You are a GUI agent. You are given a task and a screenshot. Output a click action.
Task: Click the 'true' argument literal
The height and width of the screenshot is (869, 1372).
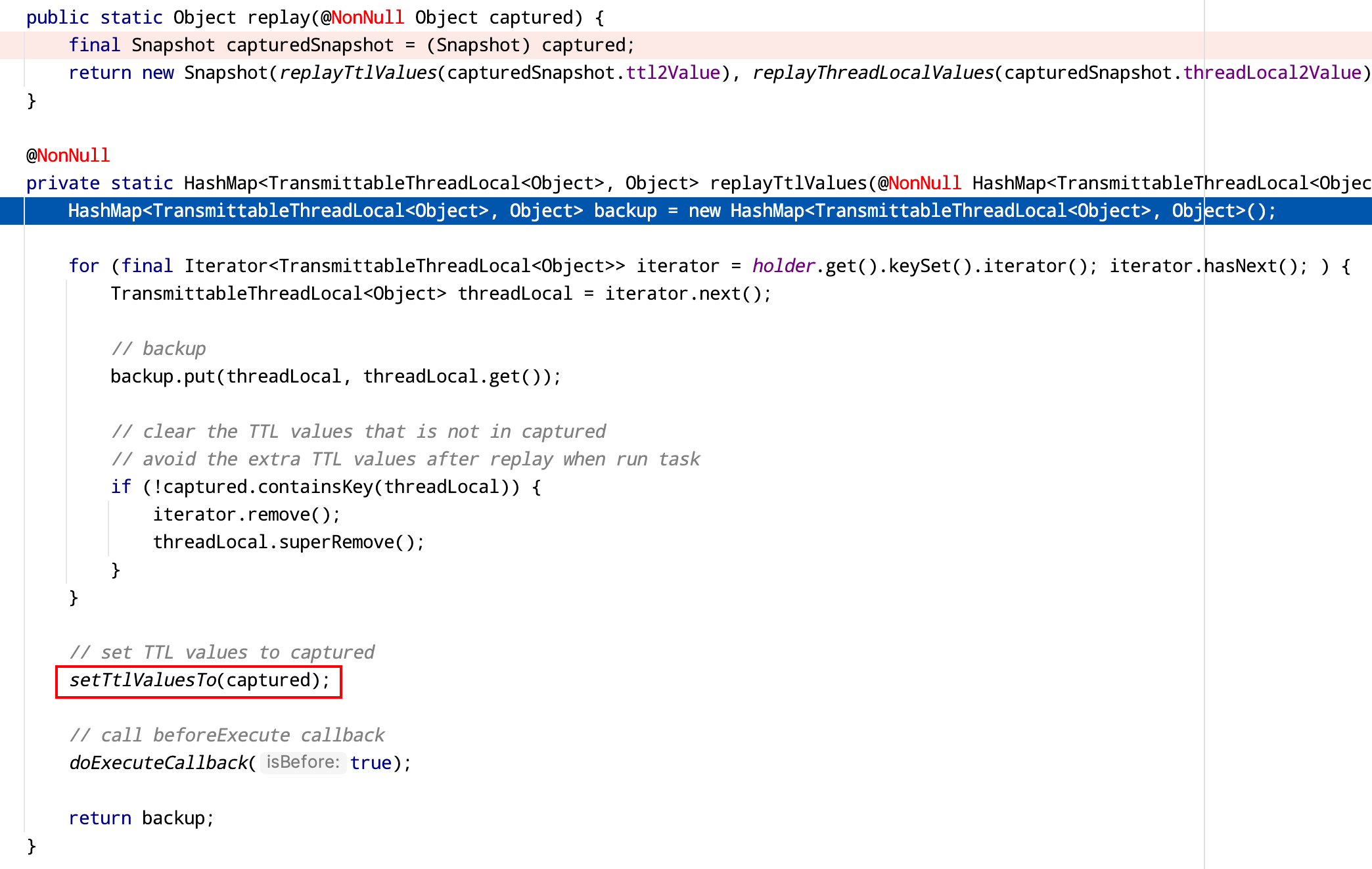click(x=371, y=763)
